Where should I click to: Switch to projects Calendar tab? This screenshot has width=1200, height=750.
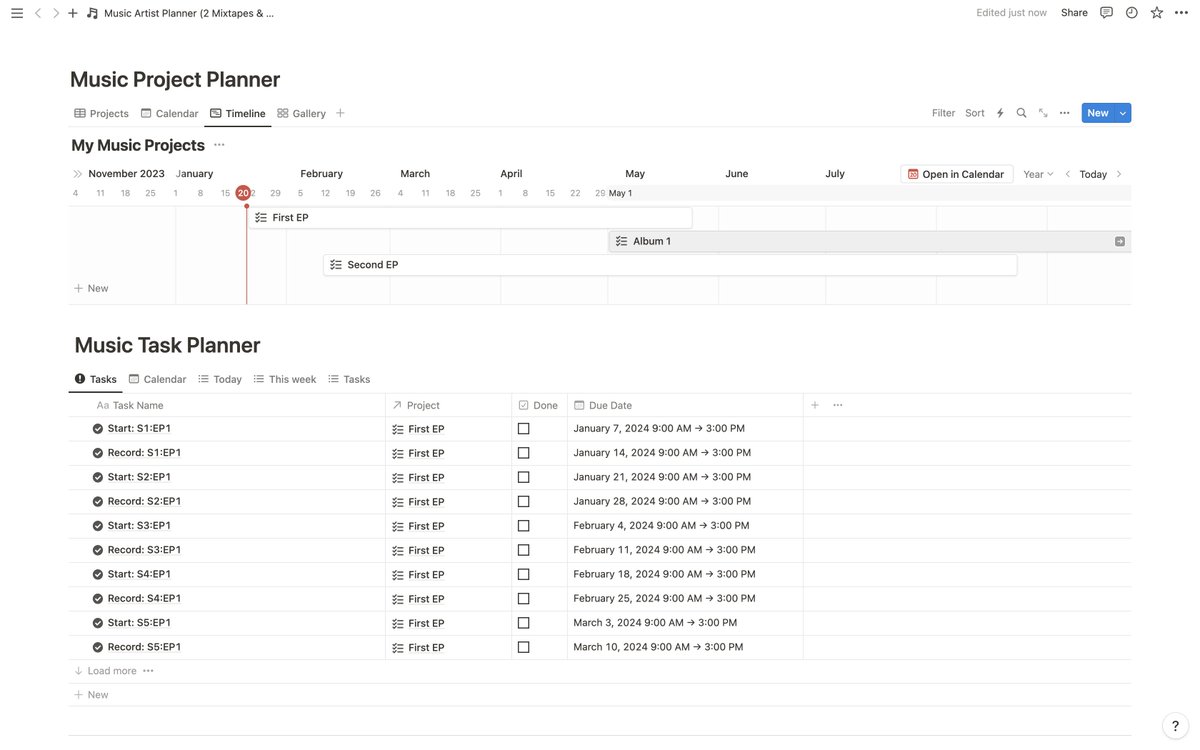pos(169,113)
